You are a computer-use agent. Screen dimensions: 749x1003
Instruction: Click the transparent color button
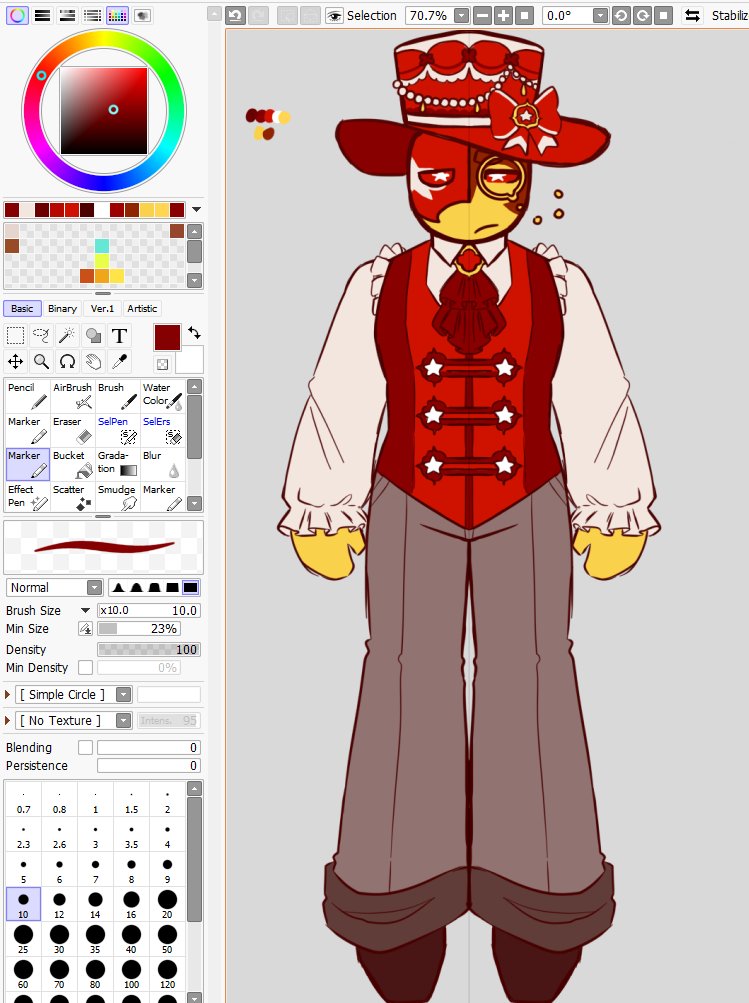(x=162, y=364)
